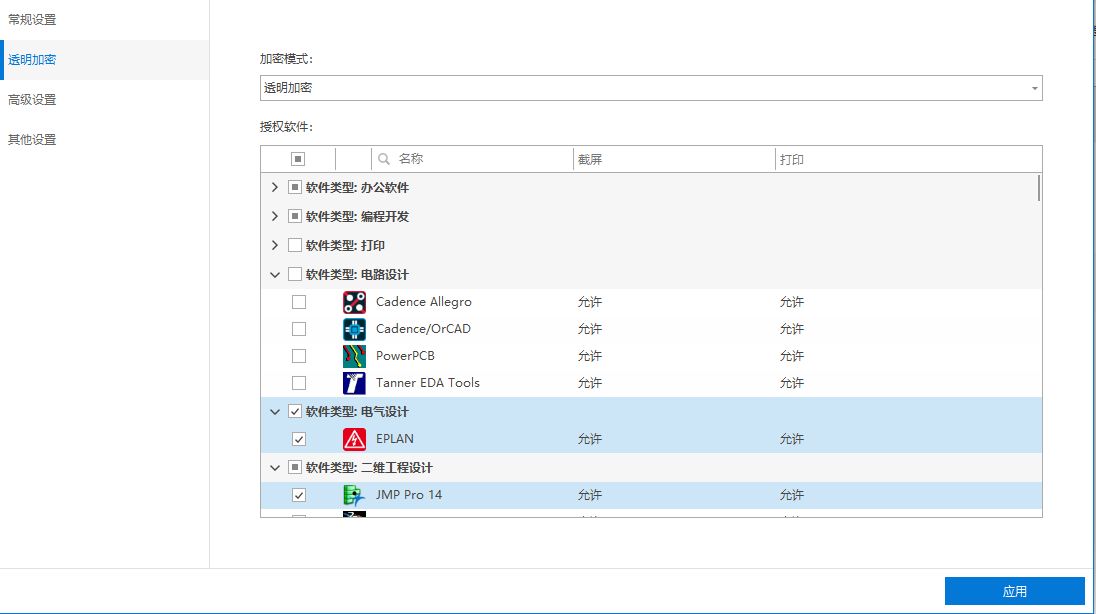Click 打印 允许 cell for Tanner EDA Tools
Image resolution: width=1096 pixels, height=614 pixels.
pos(792,383)
